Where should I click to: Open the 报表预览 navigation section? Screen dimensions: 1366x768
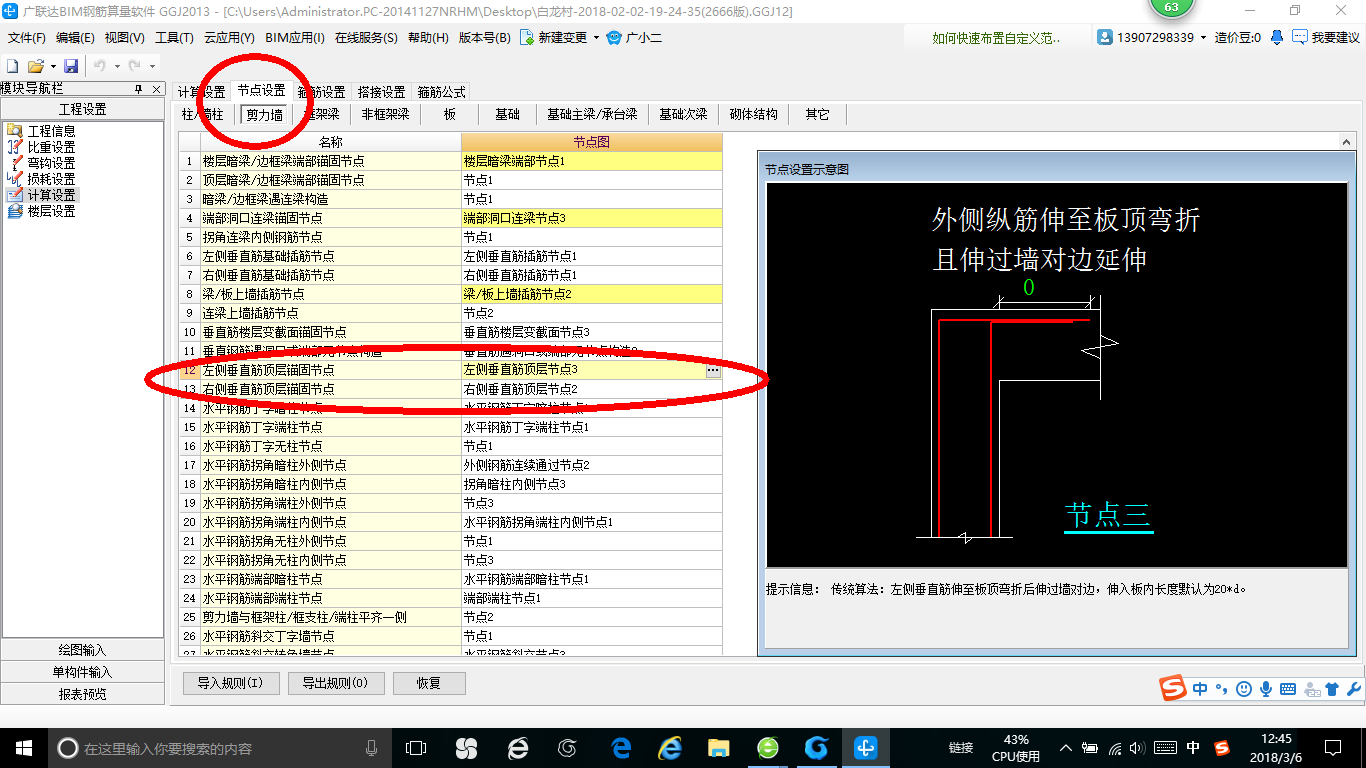click(82, 694)
